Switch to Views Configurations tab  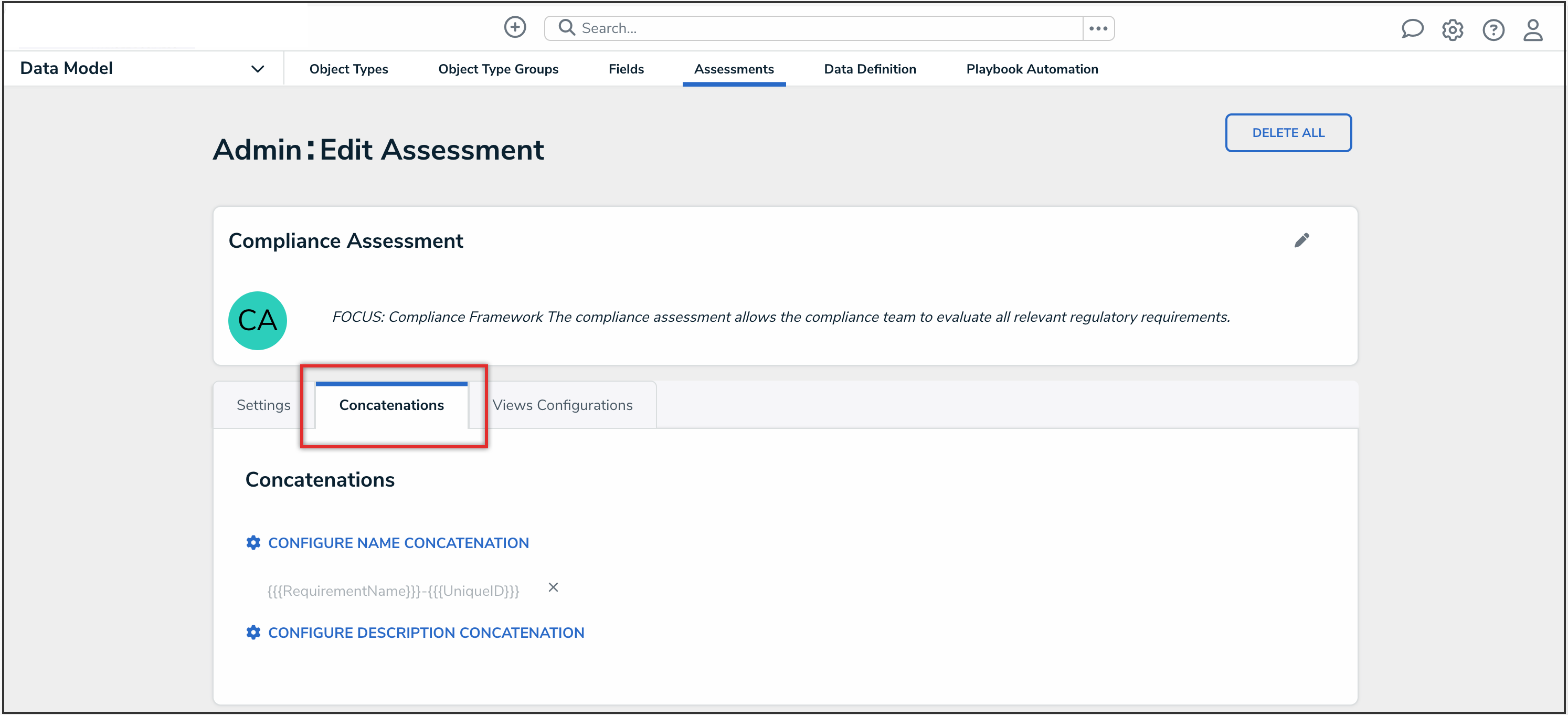point(562,405)
